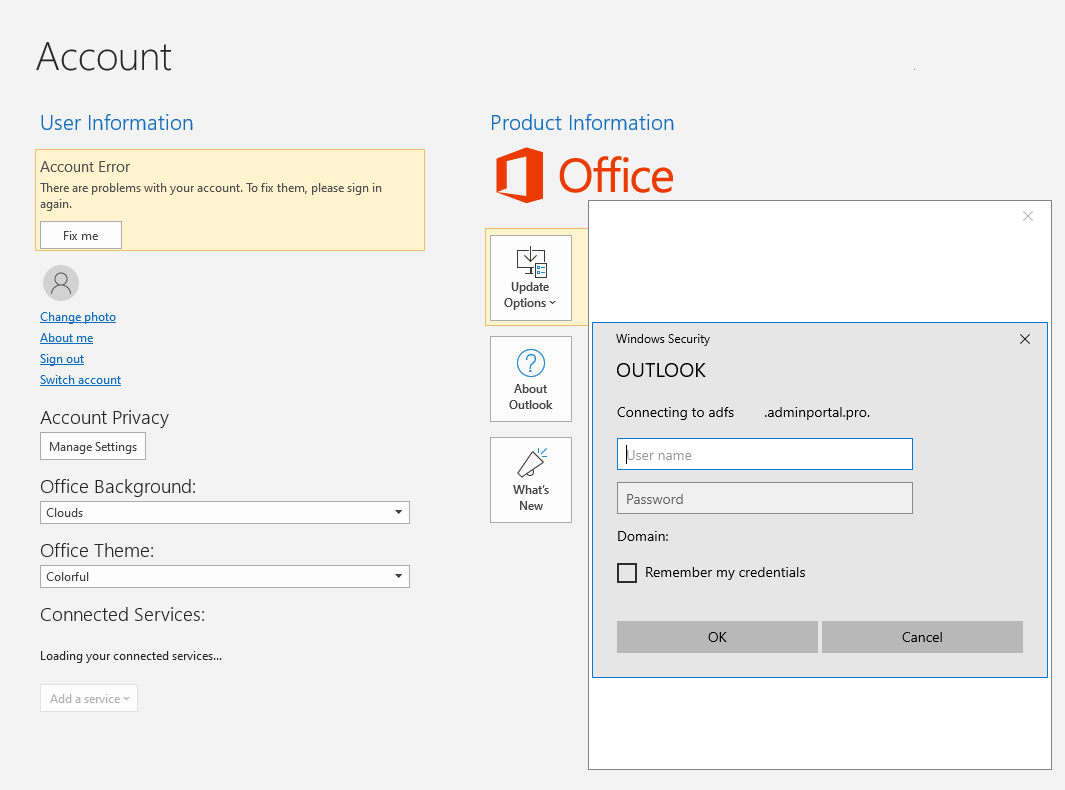The height and width of the screenshot is (790, 1065).
Task: Open the Add a service dropdown
Action: click(x=89, y=698)
